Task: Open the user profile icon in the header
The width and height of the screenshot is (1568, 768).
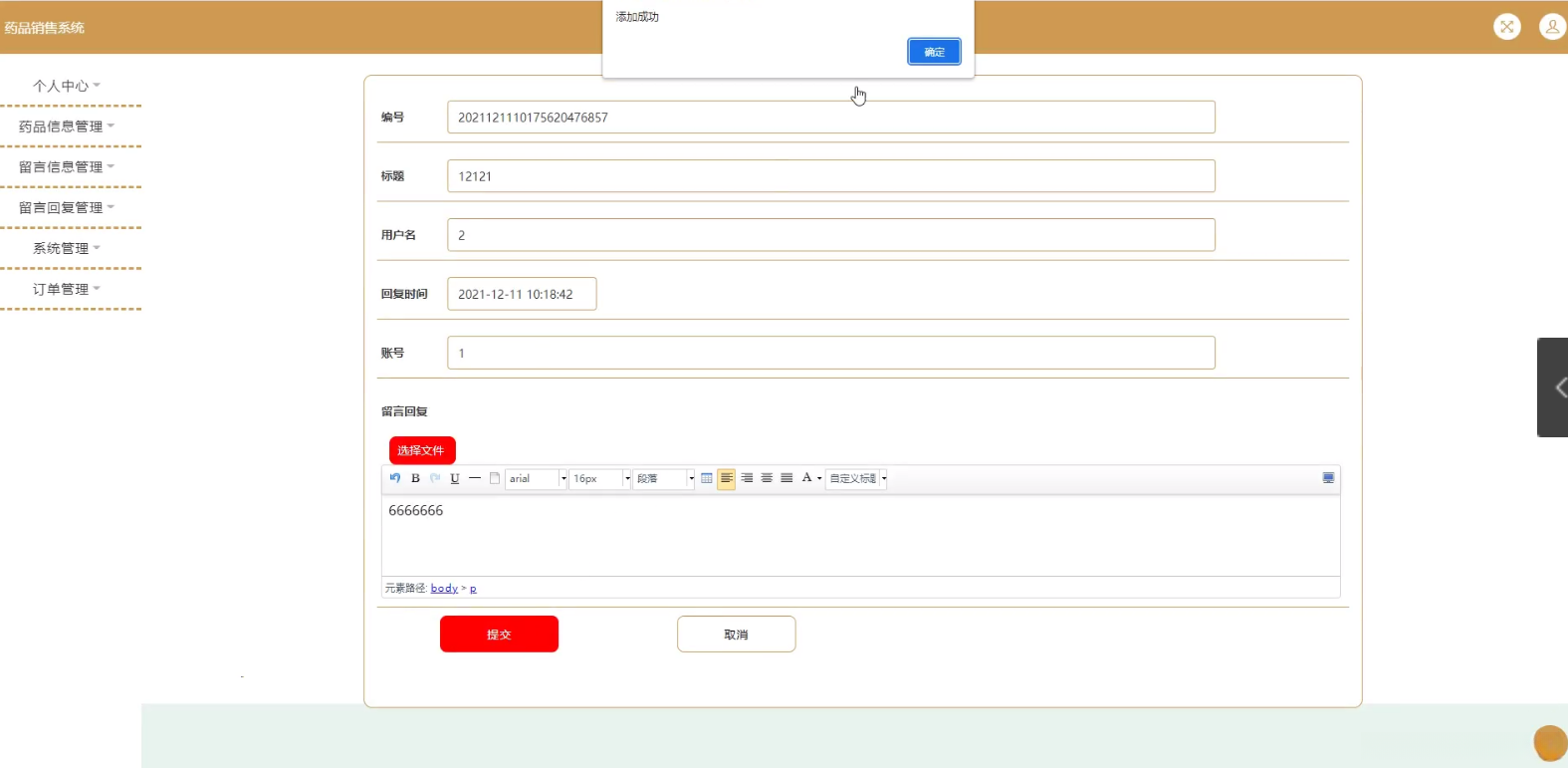Action: pyautogui.click(x=1552, y=27)
